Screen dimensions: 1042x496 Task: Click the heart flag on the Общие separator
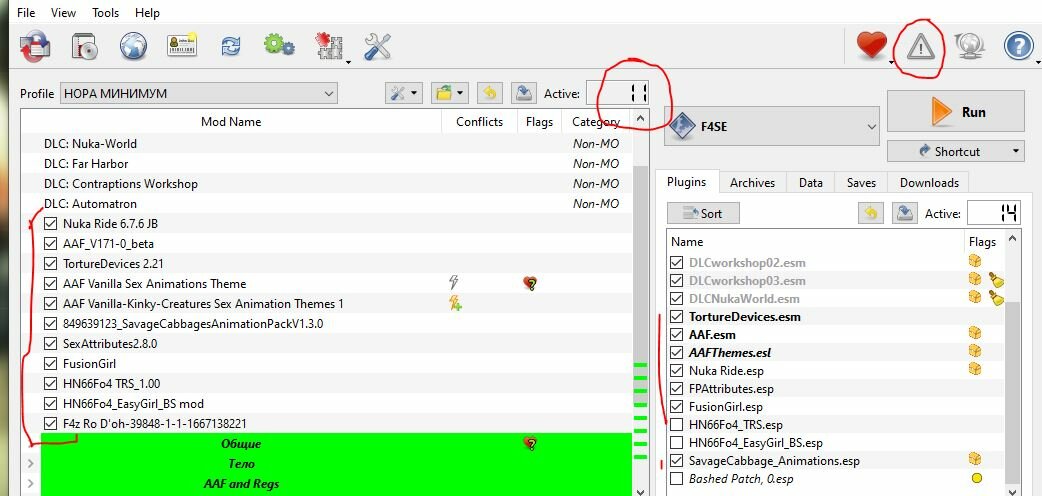tap(530, 443)
